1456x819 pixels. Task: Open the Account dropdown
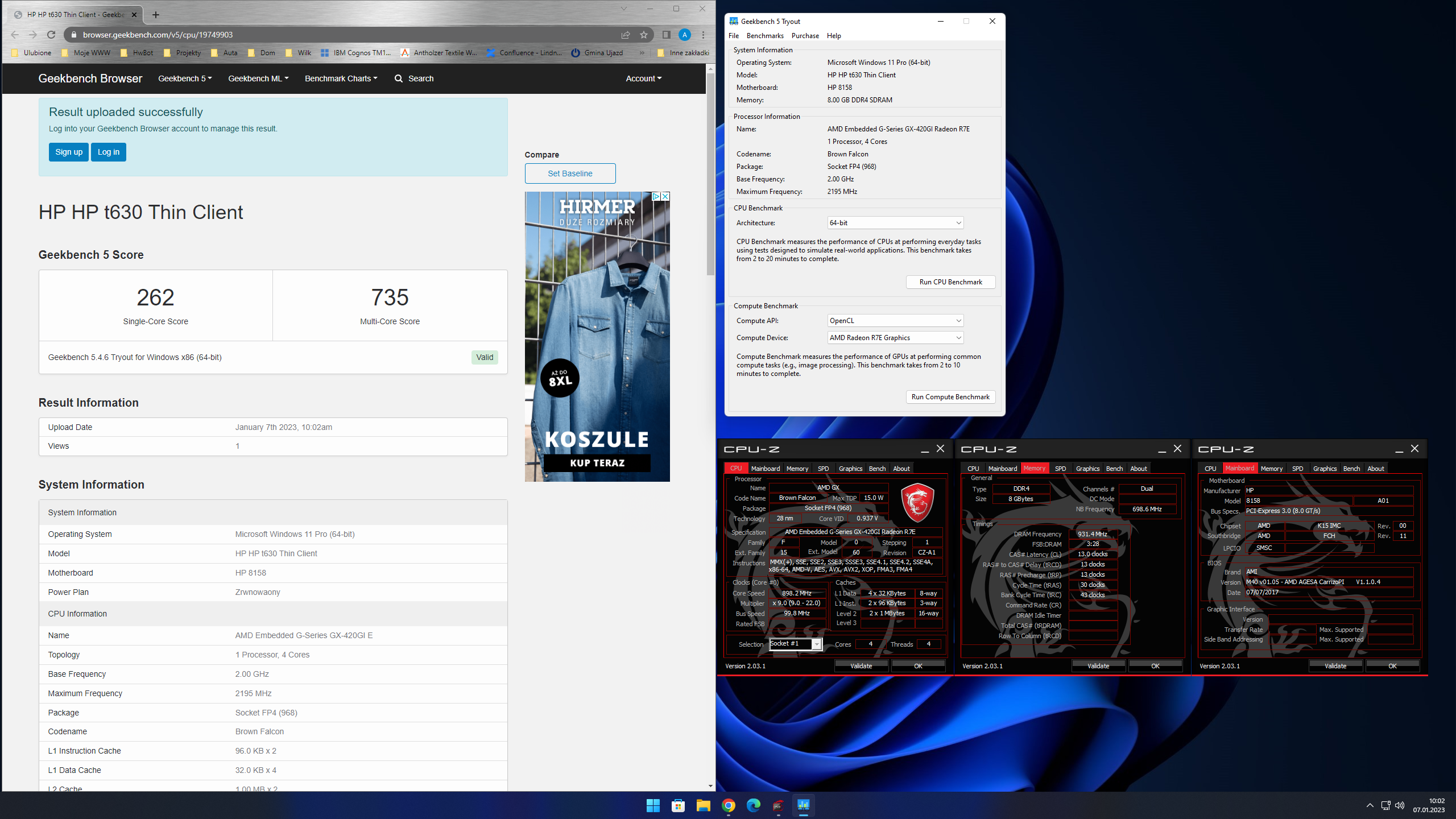643,78
